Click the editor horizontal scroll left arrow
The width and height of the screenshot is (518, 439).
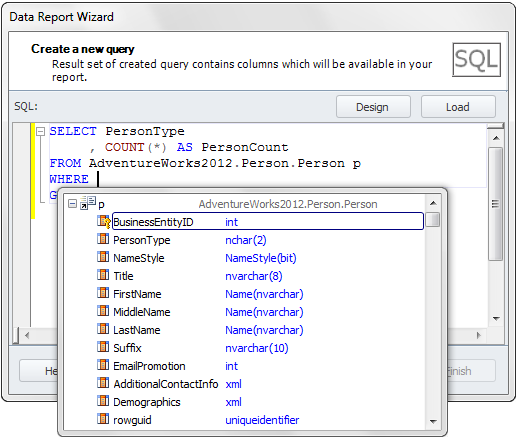point(27,335)
